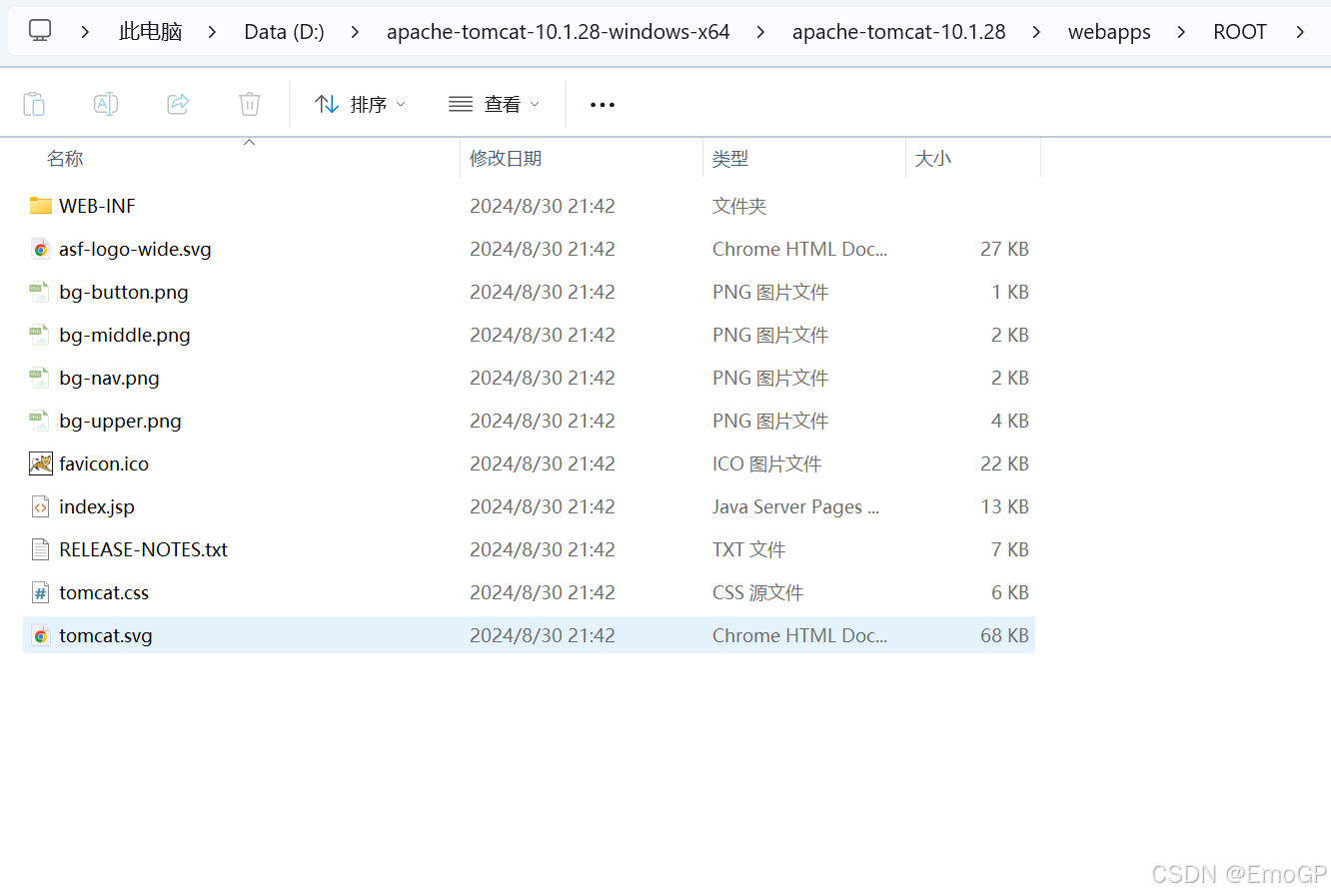Click the share icon in toolbar
The image size is (1331, 896).
coord(178,104)
